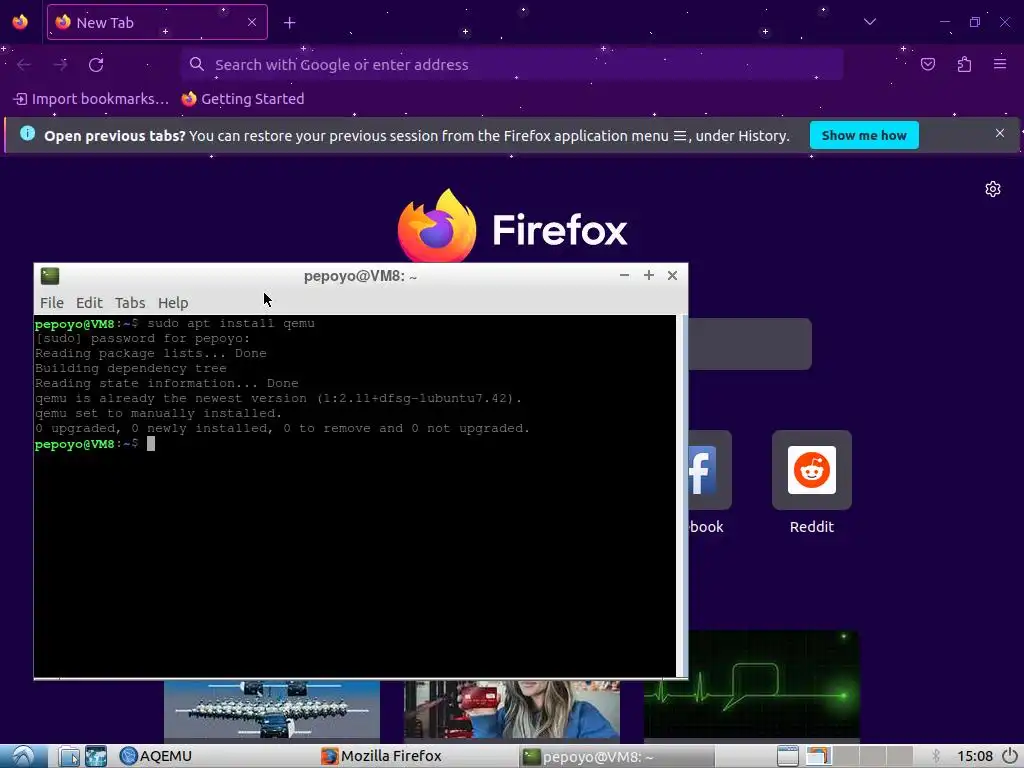Open the power logout icon in taskbar
This screenshot has width=1024, height=768.
click(1010, 756)
